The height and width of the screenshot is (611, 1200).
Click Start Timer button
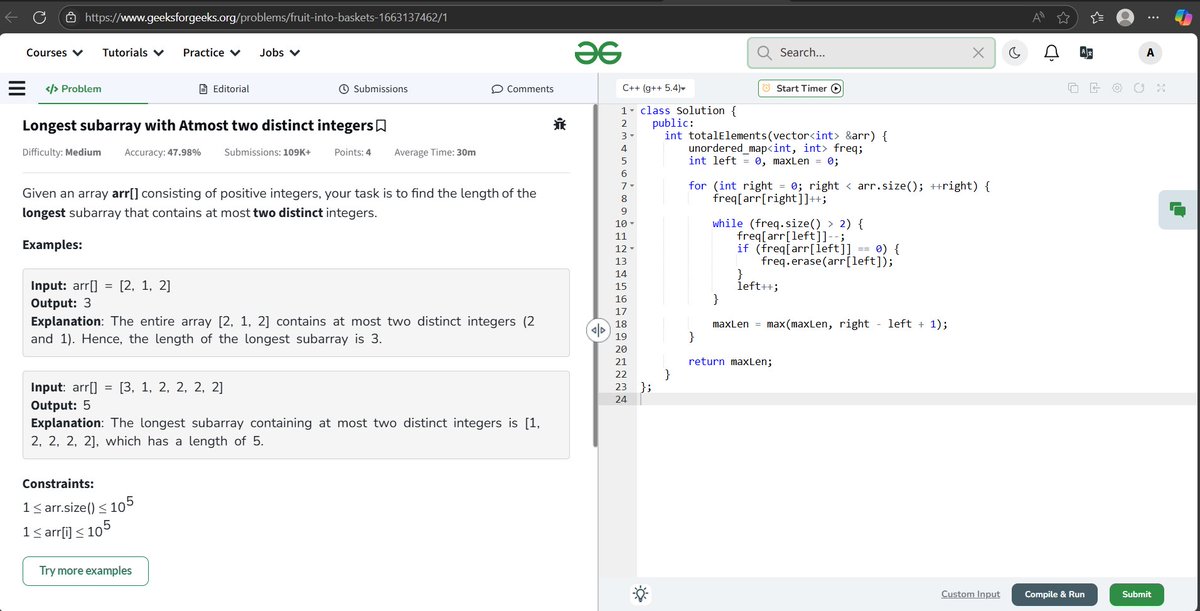point(801,88)
